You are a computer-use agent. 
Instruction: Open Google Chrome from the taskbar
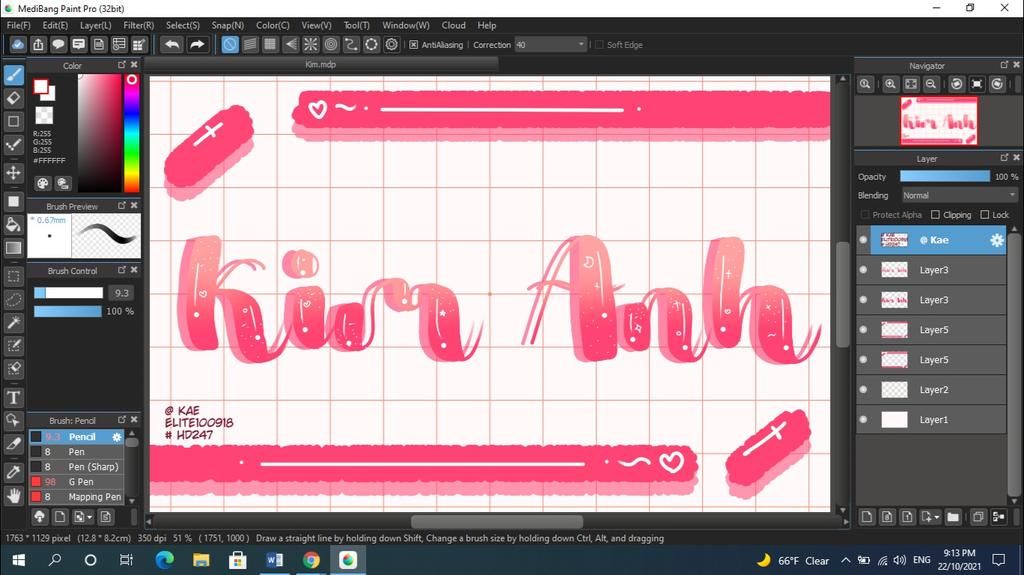coord(312,560)
